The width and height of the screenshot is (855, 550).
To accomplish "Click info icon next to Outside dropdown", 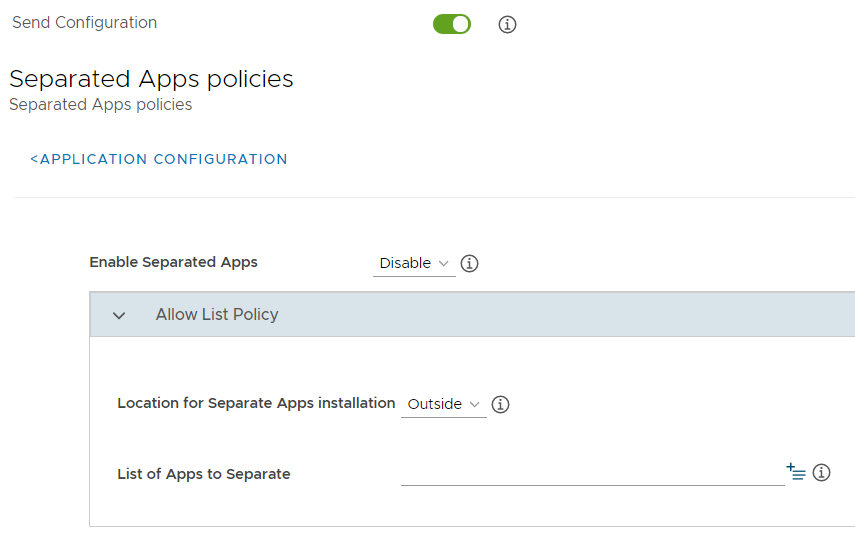I will (501, 404).
